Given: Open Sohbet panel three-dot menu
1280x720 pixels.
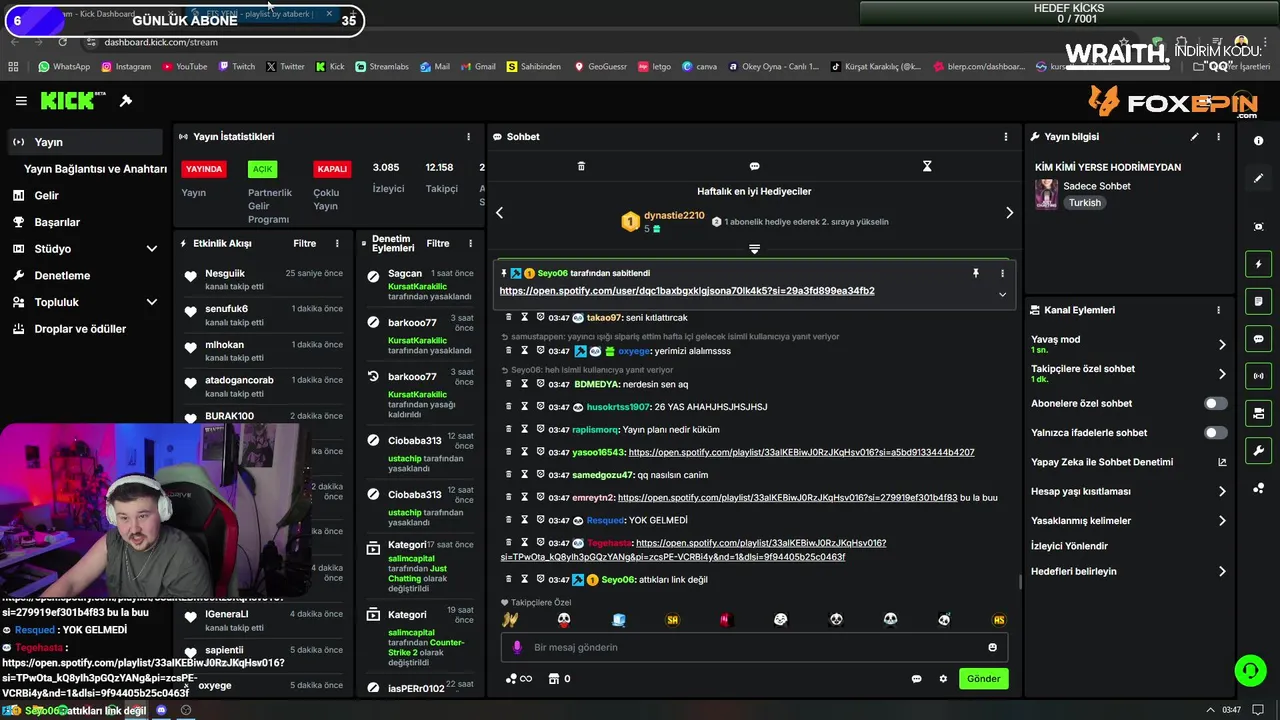Looking at the screenshot, I should click(x=1006, y=137).
